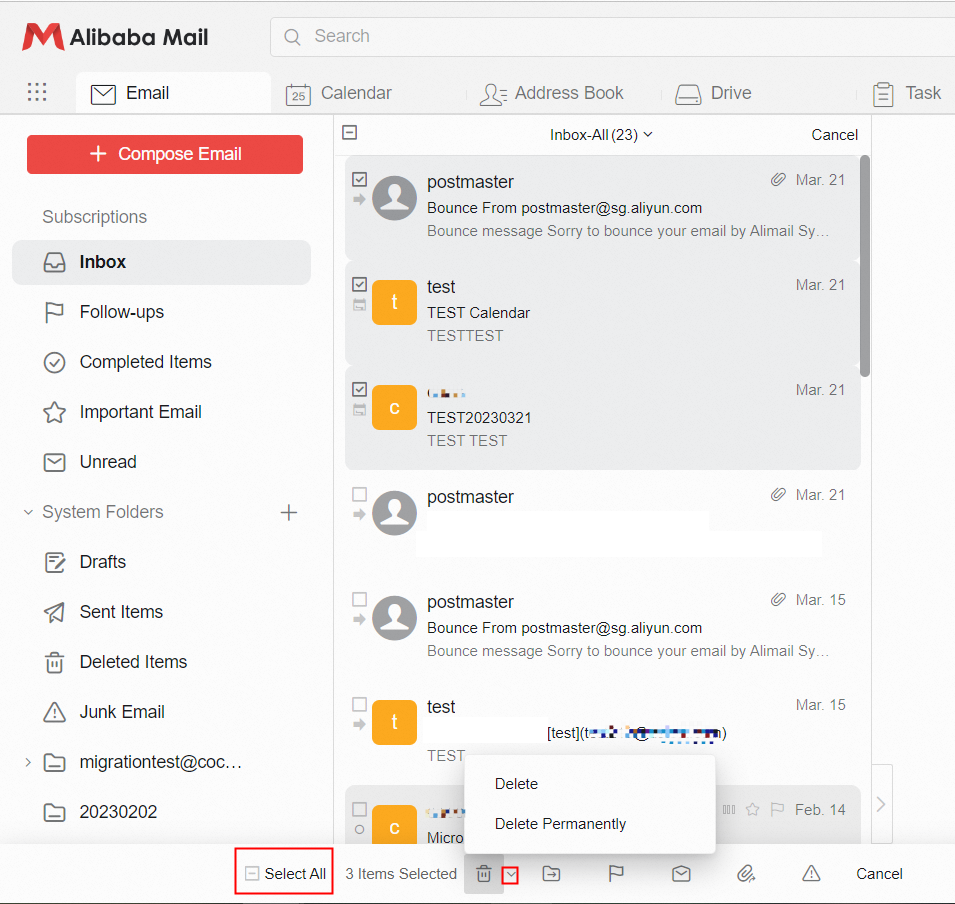Star the Feb. 14 email

coord(753,810)
